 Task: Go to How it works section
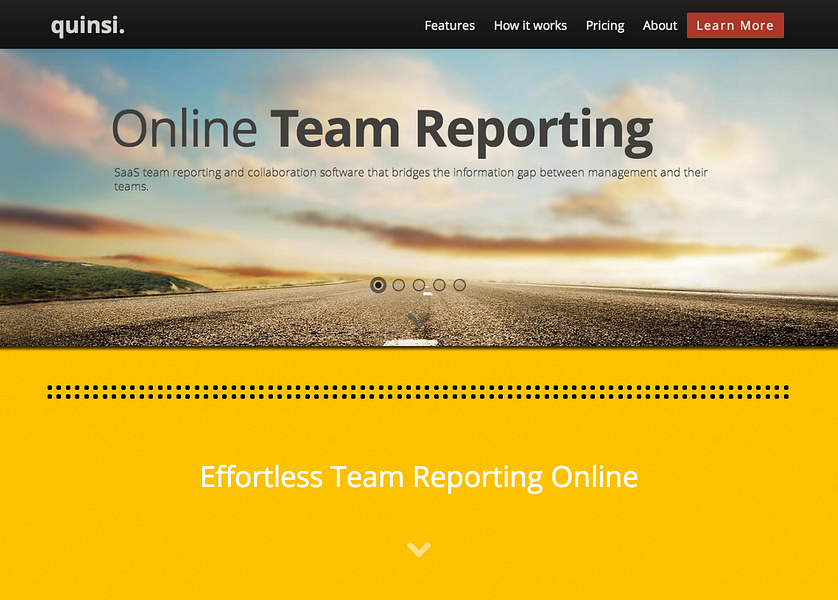(530, 26)
